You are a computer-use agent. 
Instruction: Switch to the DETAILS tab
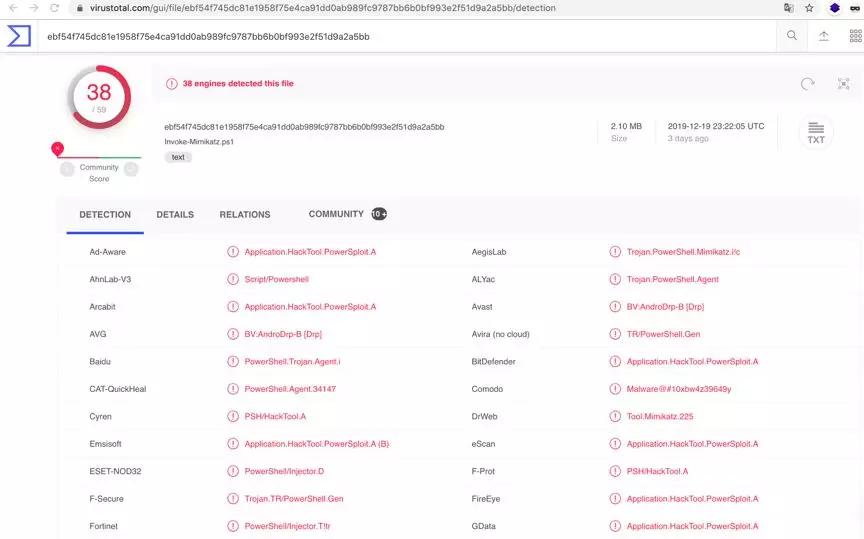pos(175,215)
